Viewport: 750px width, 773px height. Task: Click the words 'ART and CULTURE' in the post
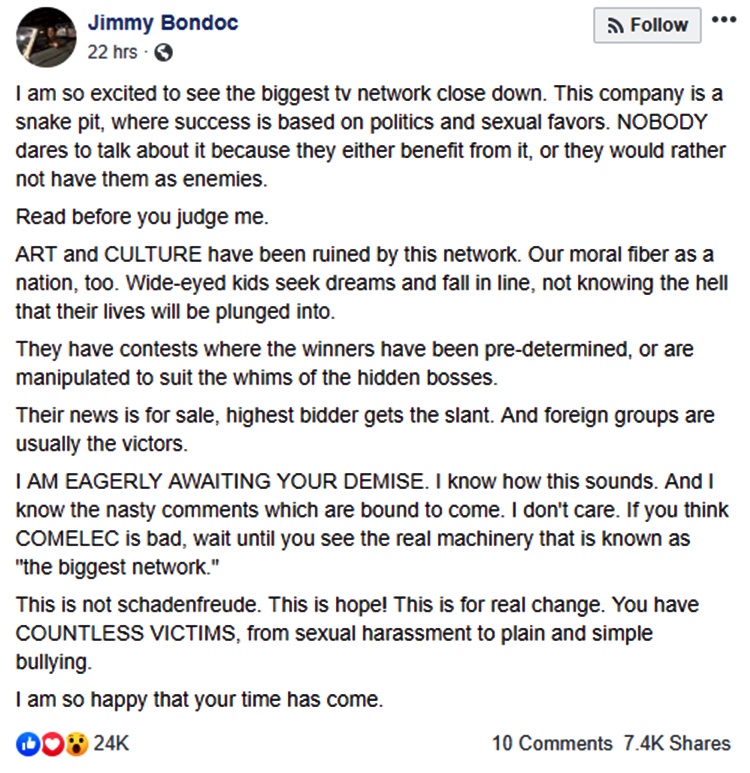click(109, 254)
